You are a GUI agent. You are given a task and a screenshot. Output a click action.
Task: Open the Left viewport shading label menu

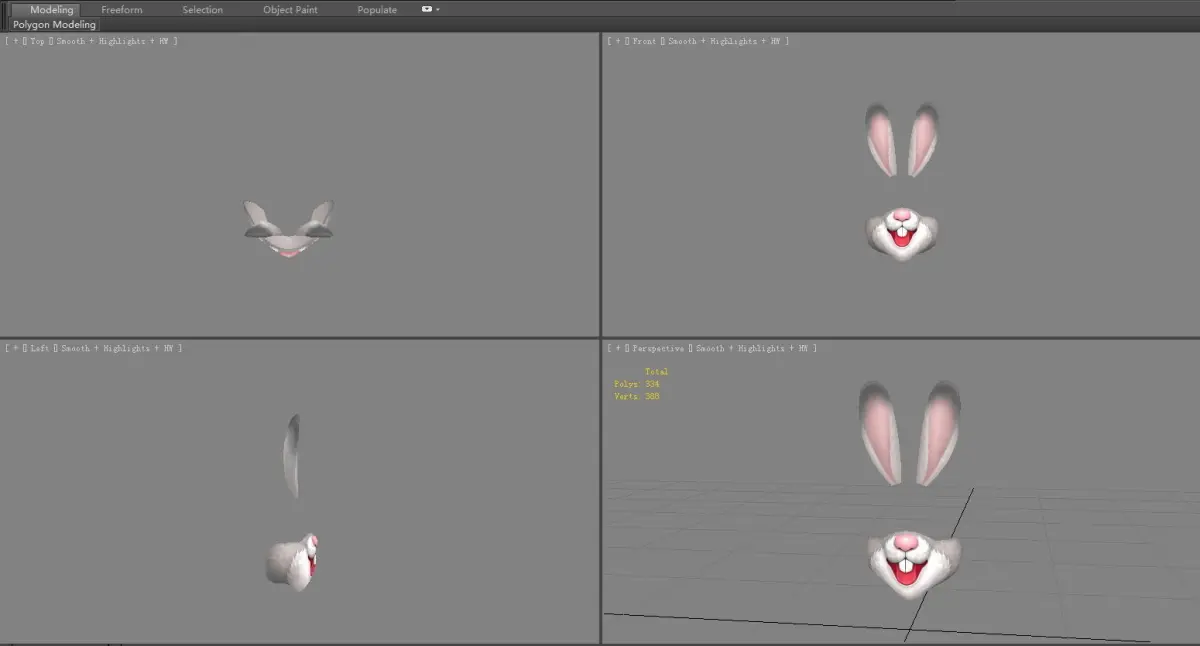point(117,348)
